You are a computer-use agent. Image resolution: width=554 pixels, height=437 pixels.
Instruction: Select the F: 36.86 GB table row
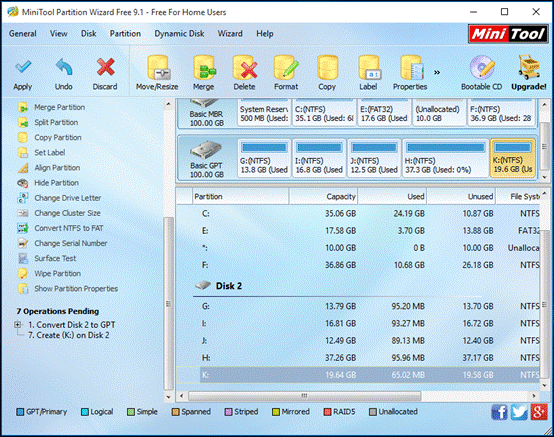click(359, 265)
